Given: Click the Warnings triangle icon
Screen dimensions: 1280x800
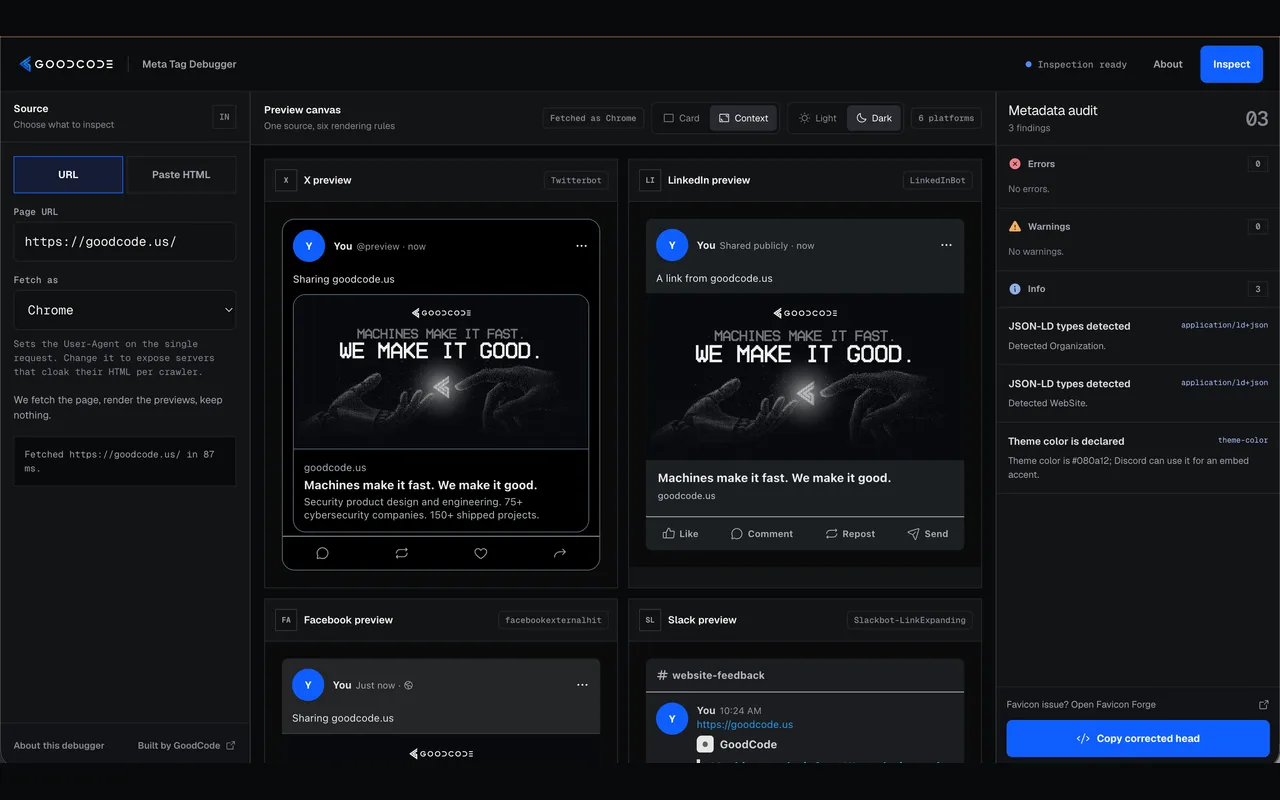Looking at the screenshot, I should [x=1015, y=226].
